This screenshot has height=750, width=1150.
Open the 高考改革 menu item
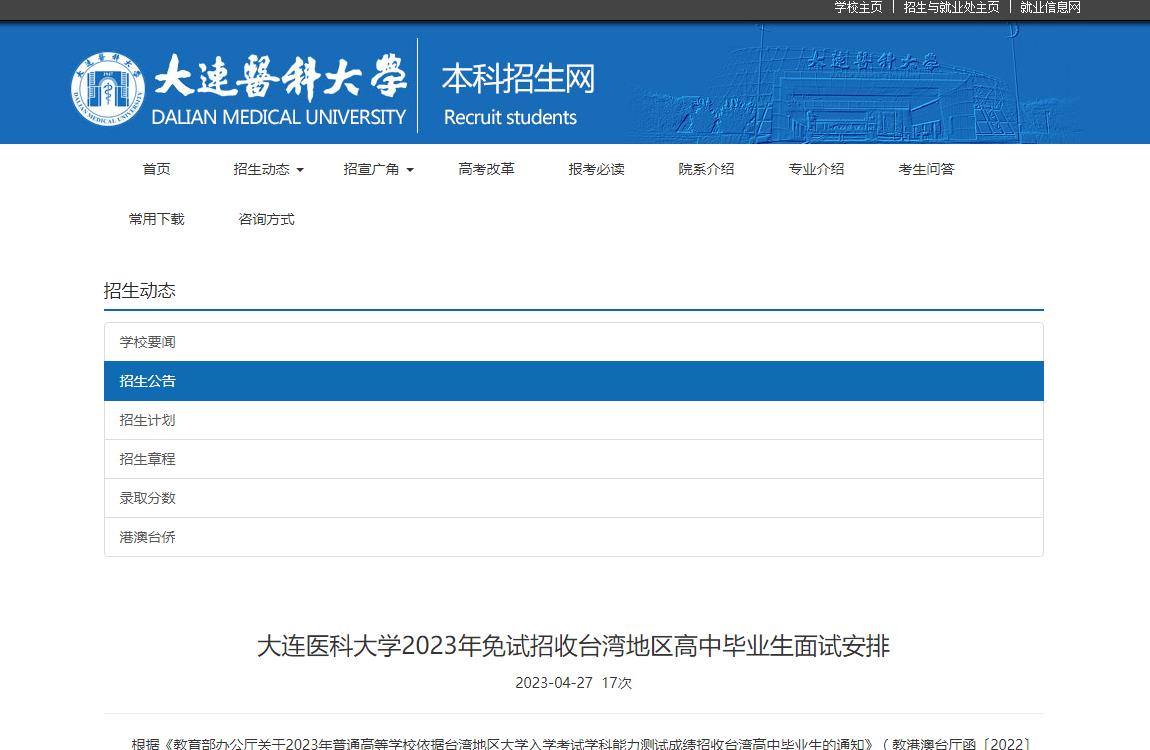pyautogui.click(x=486, y=169)
